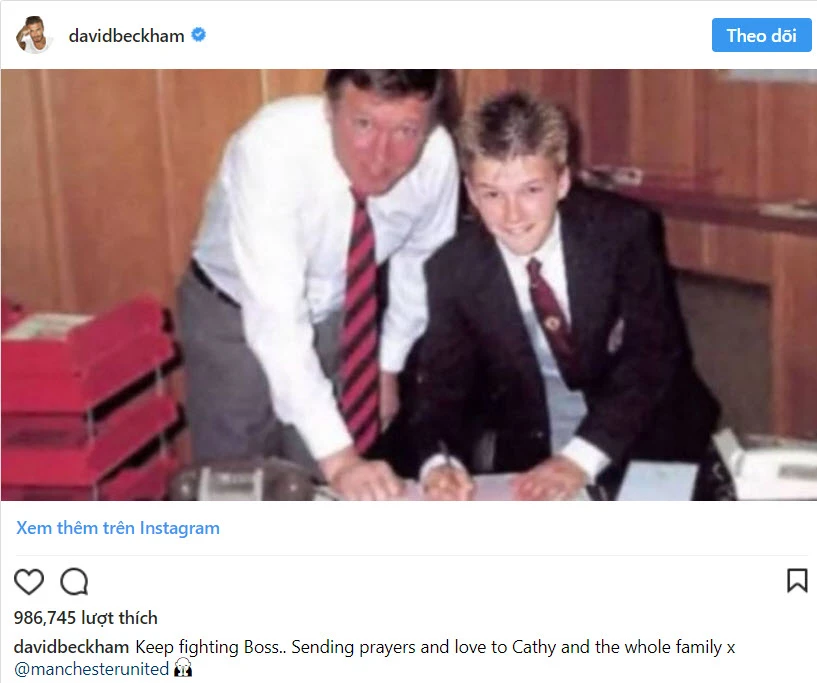Image resolution: width=817 pixels, height=683 pixels.
Task: Click the davidbeckham username in the caption
Action: [71, 647]
